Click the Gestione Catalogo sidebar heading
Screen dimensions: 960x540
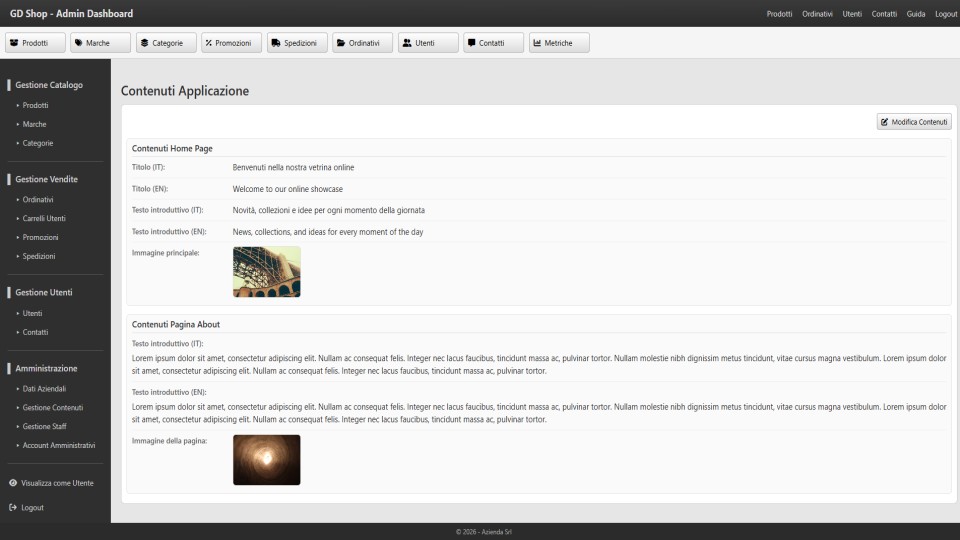tap(49, 85)
